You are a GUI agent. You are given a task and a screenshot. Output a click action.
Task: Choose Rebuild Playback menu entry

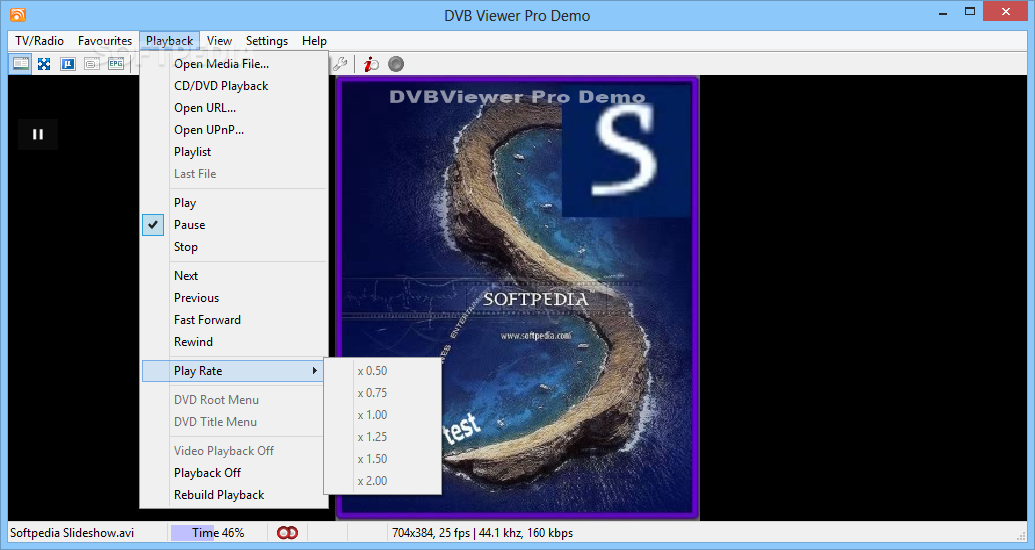(234, 495)
